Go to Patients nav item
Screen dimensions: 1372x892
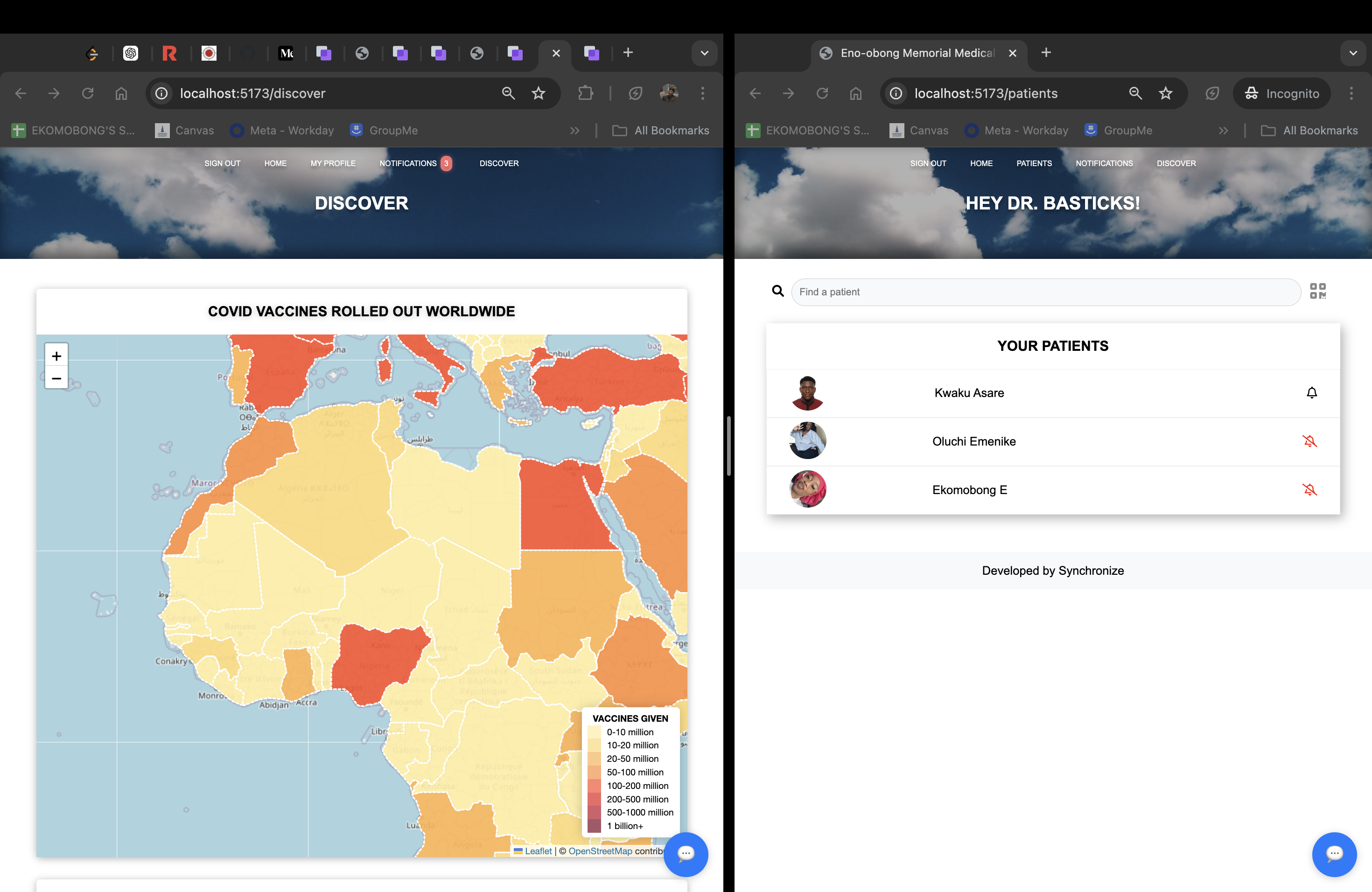pyautogui.click(x=1034, y=164)
